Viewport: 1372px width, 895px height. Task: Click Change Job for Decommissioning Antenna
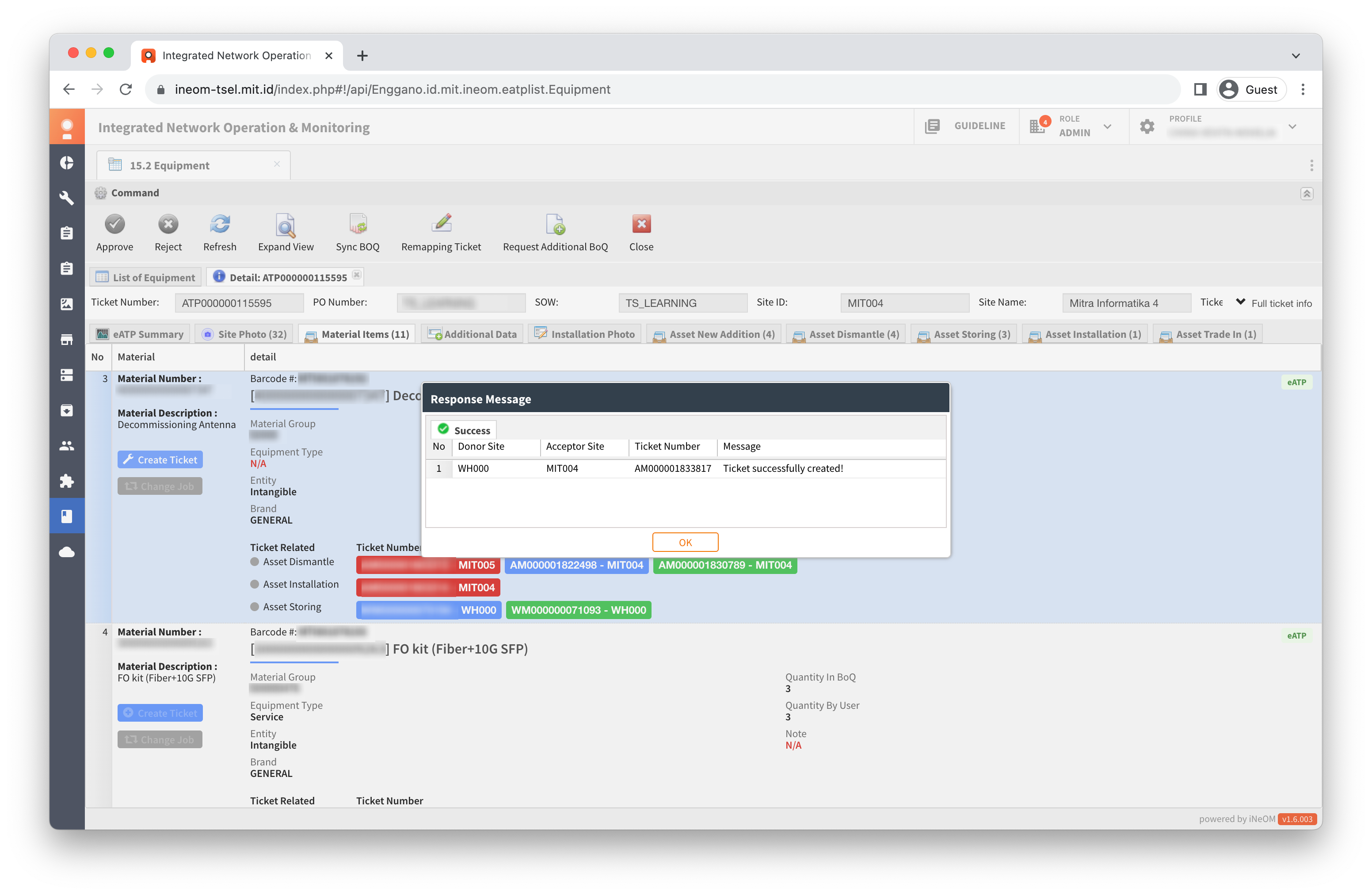click(160, 487)
